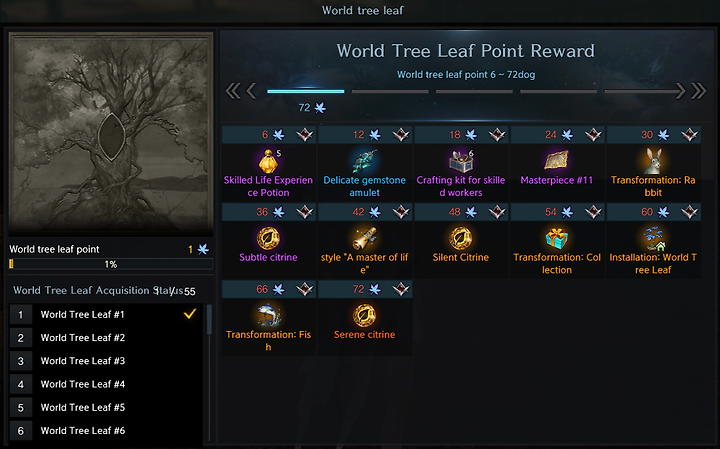Click the style "A master of life" reward
Screen dimensions: 720x449
(x=365, y=250)
